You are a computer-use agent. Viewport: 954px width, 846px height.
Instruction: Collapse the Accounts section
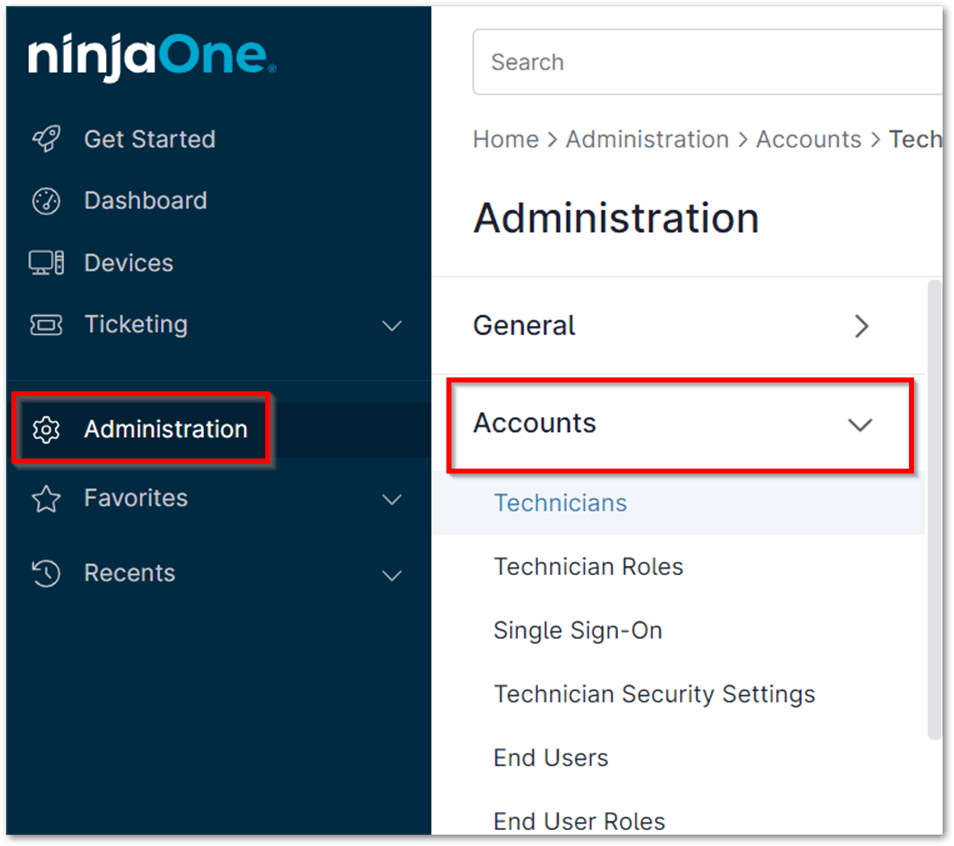(x=860, y=425)
